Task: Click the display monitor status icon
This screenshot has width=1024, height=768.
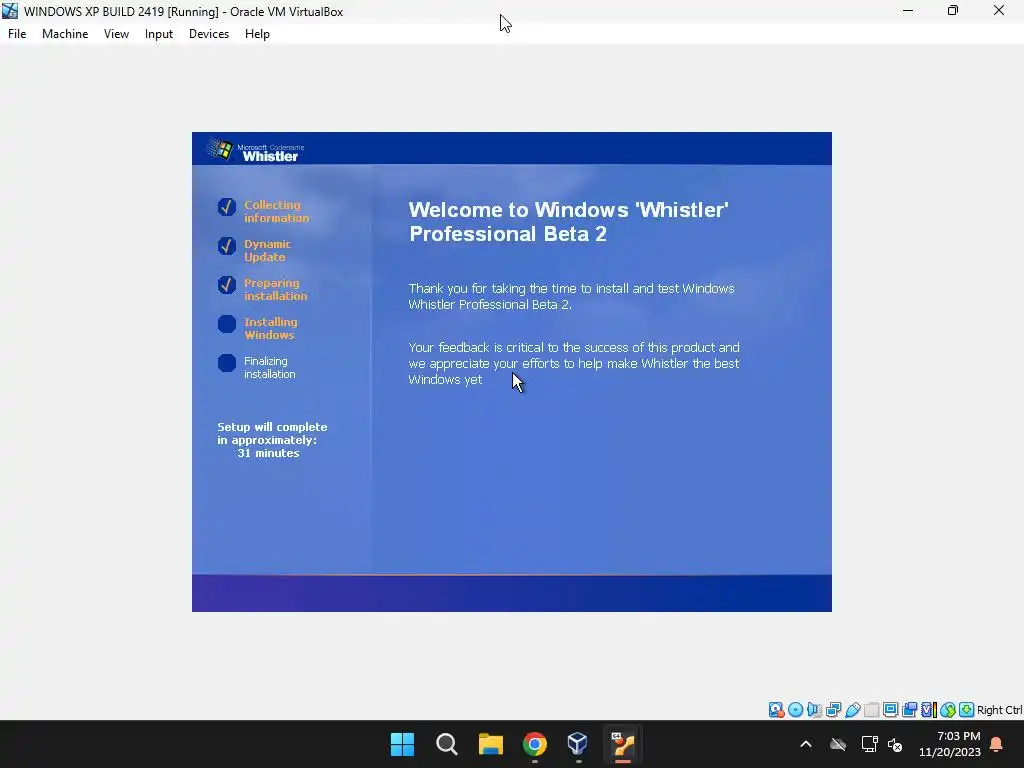Action: coord(890,710)
